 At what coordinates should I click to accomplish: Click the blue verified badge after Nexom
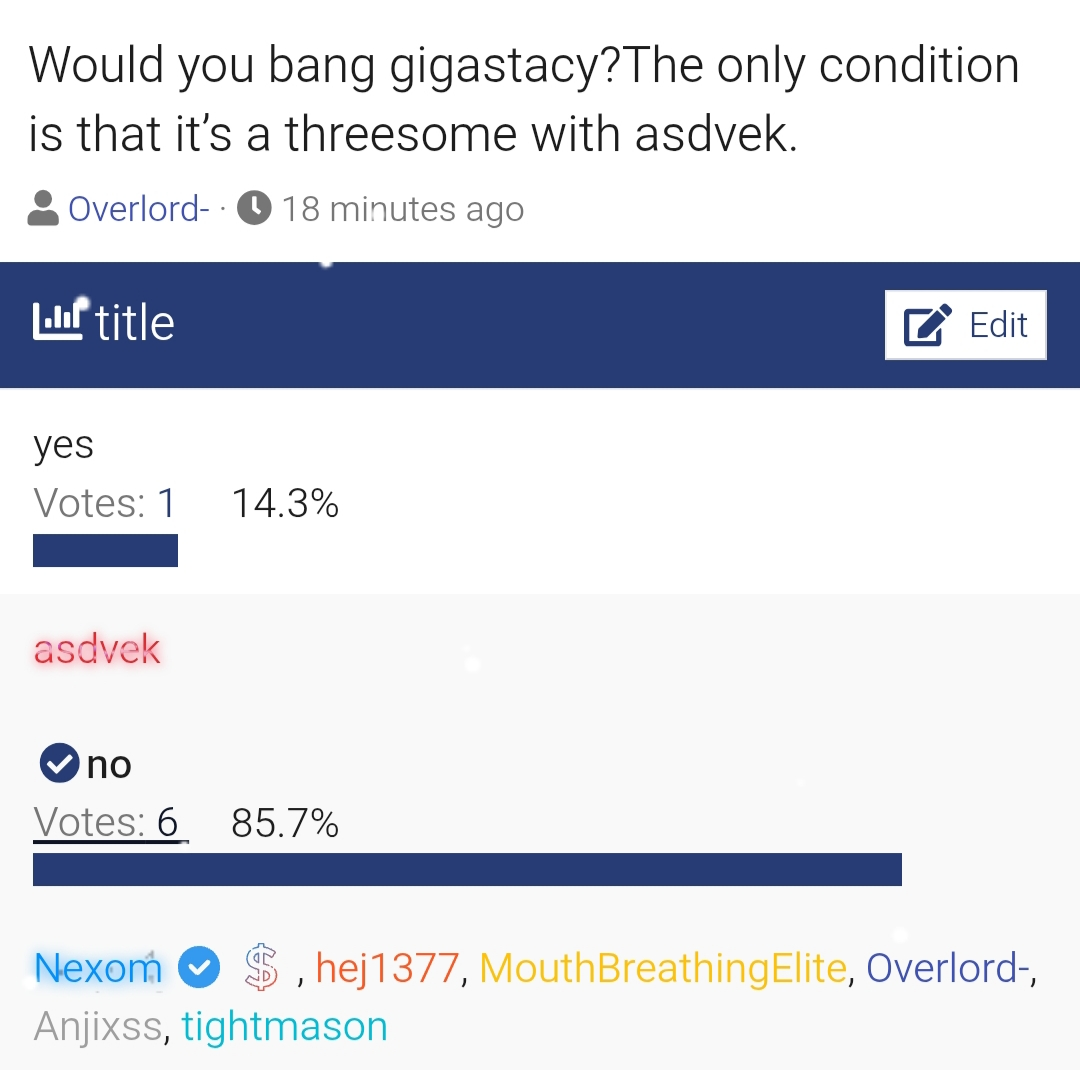click(199, 968)
